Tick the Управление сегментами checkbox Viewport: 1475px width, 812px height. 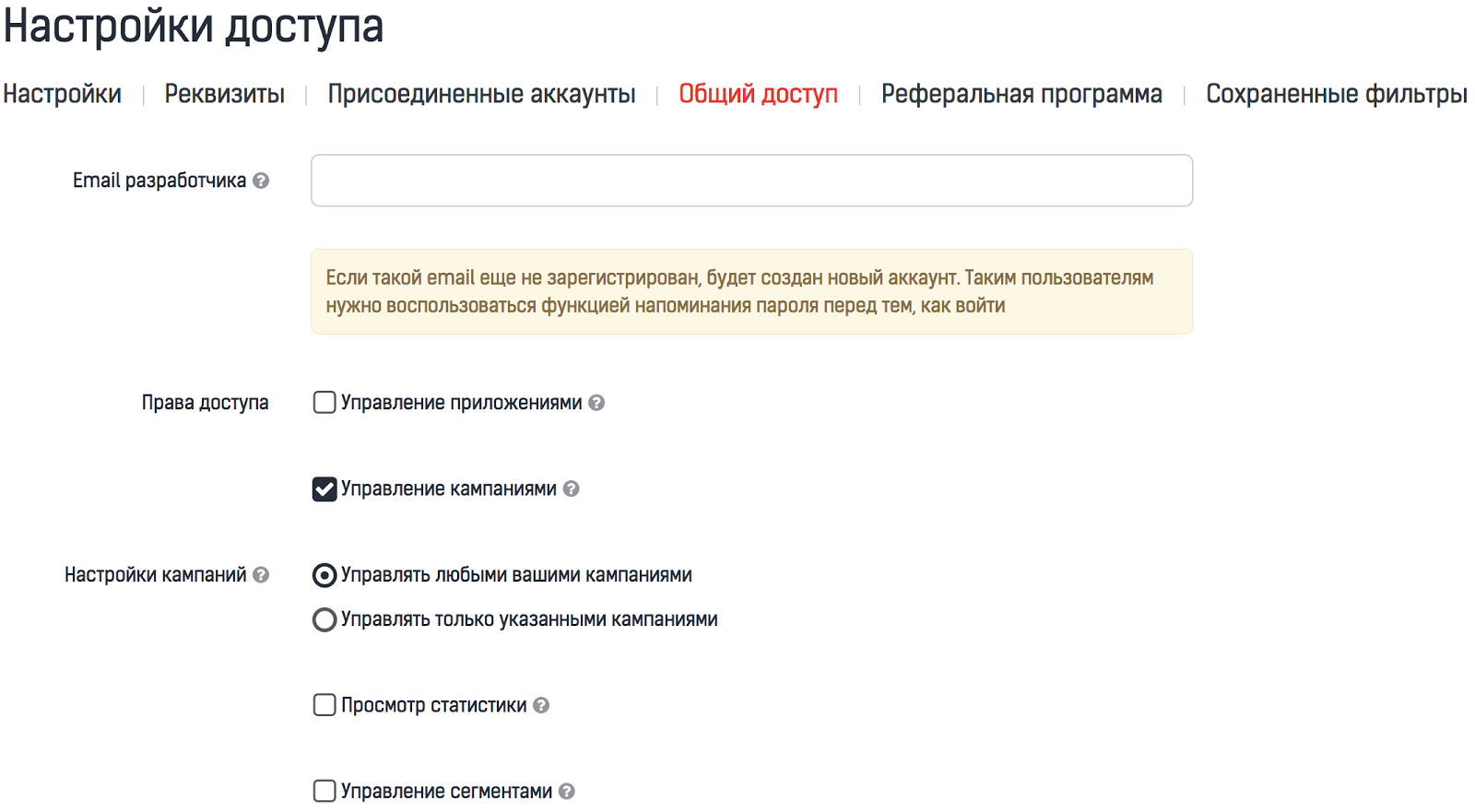[x=324, y=791]
